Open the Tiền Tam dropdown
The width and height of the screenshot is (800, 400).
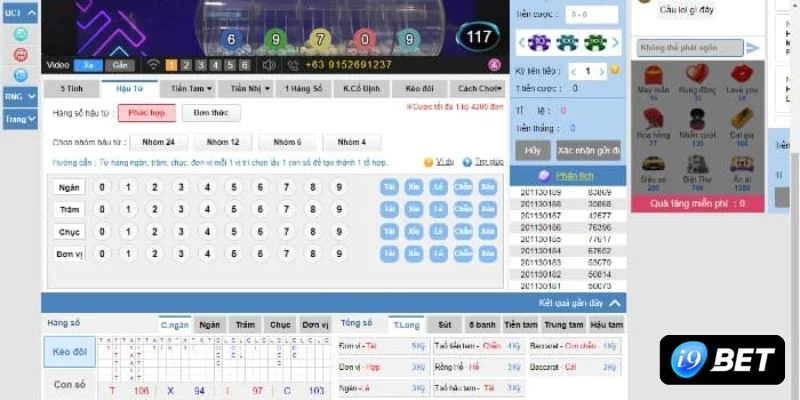click(190, 88)
